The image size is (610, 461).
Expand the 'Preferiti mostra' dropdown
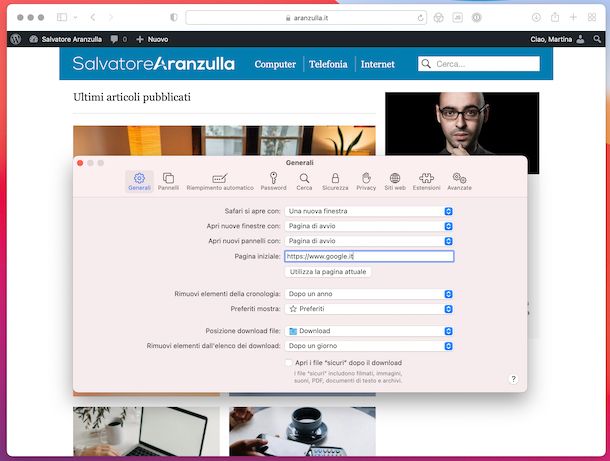[x=369, y=309]
